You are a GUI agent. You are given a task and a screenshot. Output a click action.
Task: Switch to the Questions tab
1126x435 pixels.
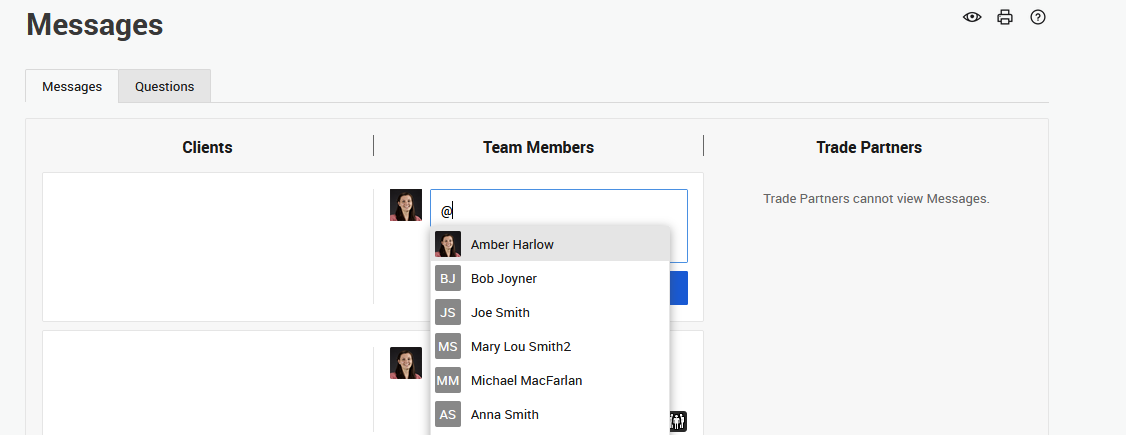[164, 86]
